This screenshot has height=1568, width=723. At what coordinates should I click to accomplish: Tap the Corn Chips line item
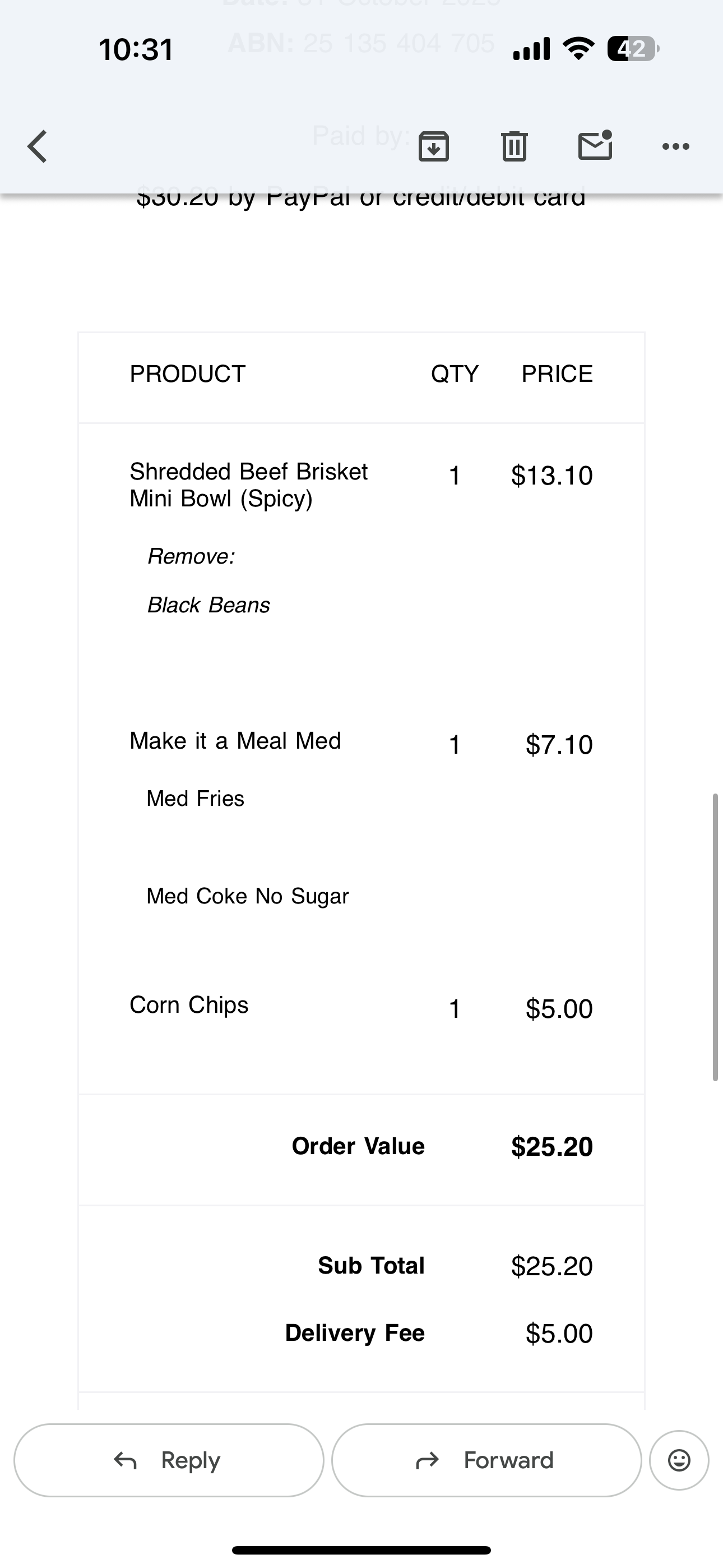(189, 1005)
